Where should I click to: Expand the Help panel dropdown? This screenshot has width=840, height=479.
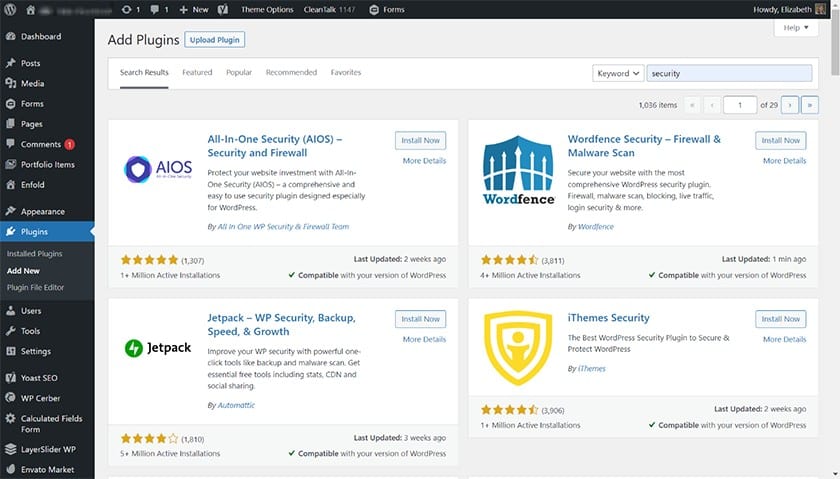(796, 28)
